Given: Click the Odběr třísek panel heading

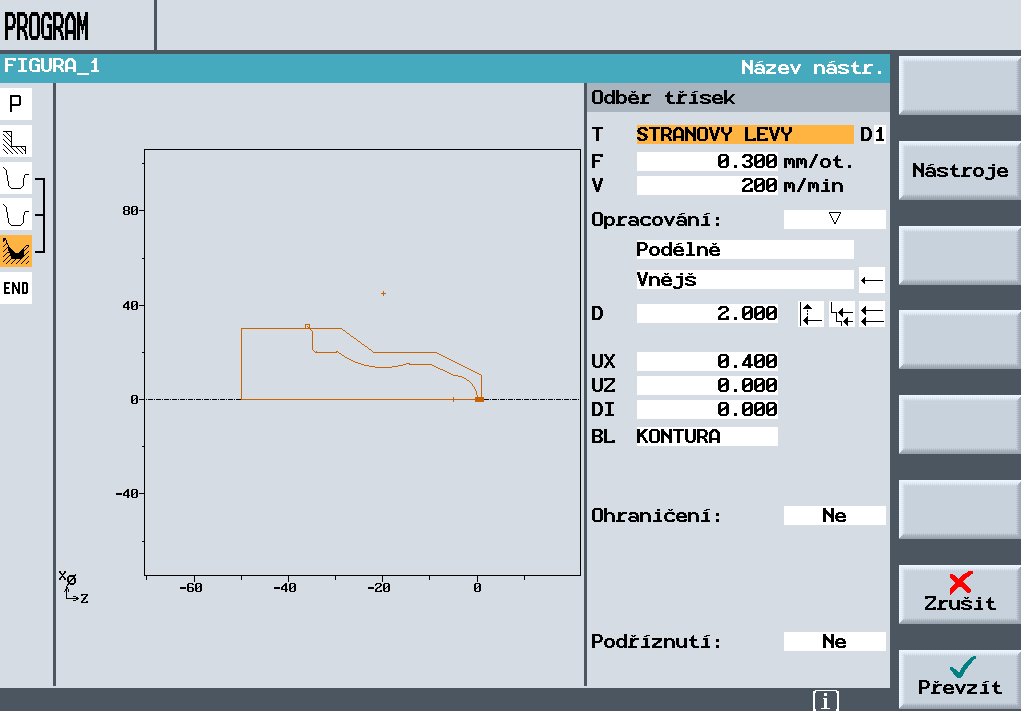Looking at the screenshot, I should click(663, 98).
